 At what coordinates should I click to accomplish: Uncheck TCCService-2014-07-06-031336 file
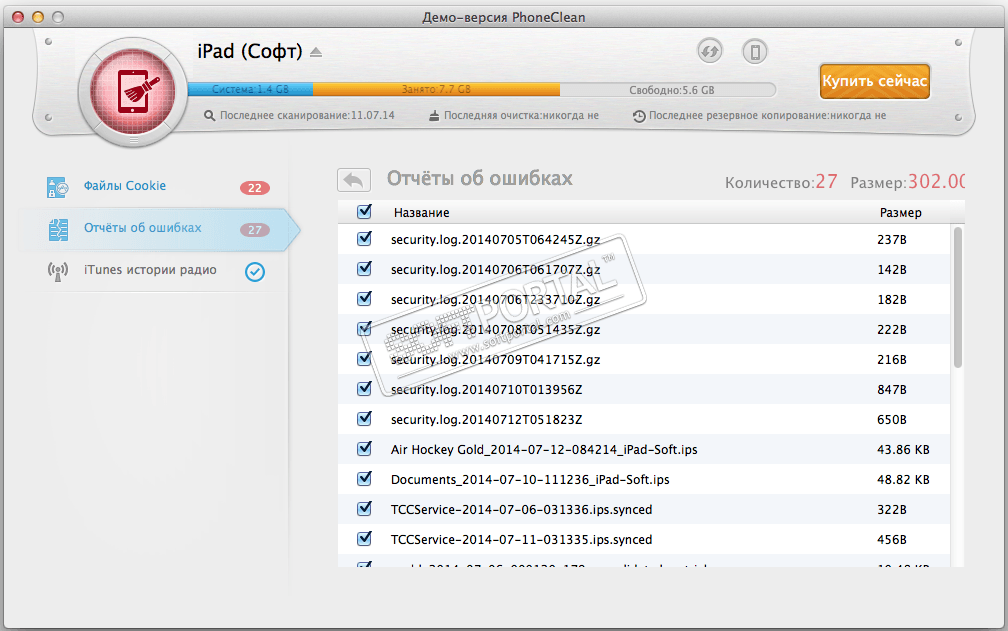(364, 508)
